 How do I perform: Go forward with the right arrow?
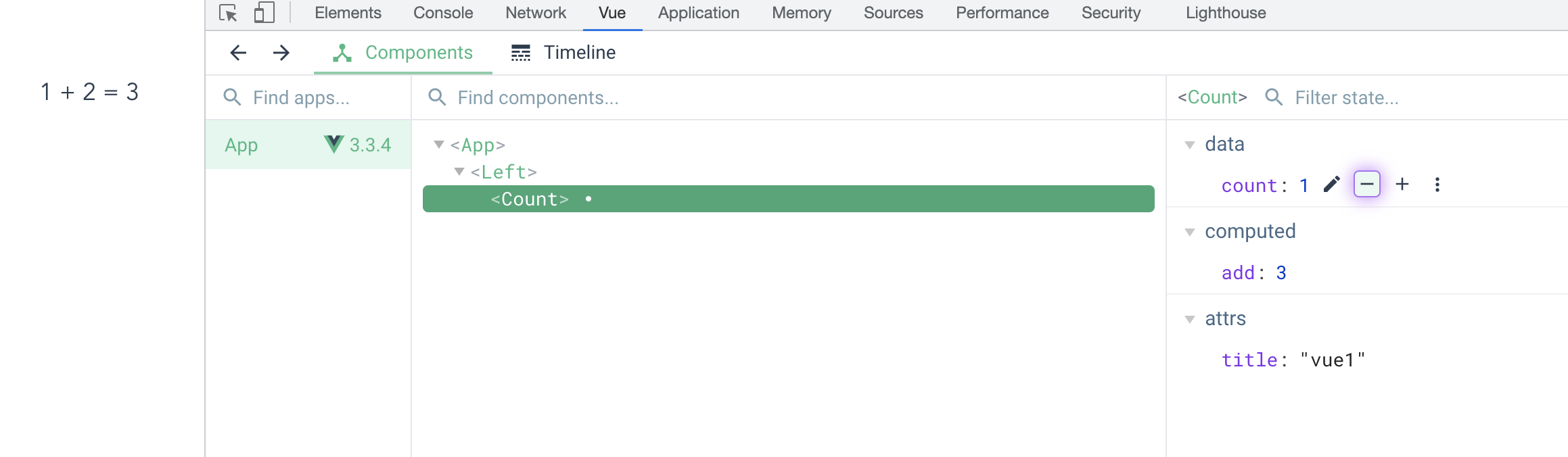pyautogui.click(x=281, y=53)
